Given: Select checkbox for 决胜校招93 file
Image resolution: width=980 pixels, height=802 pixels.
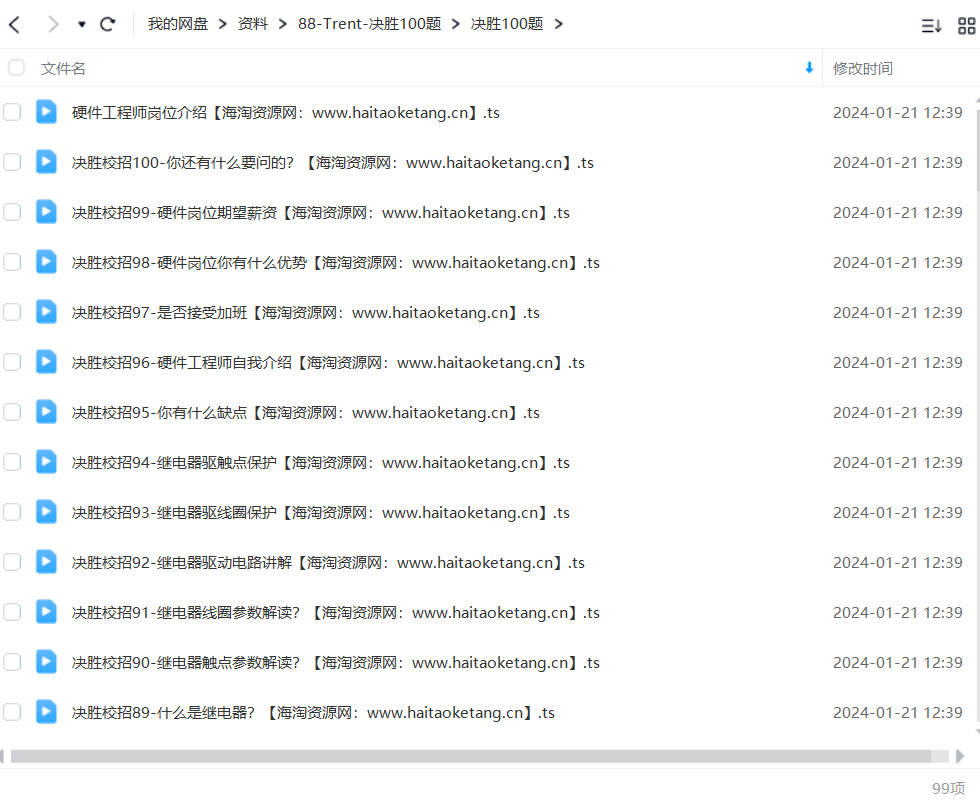Looking at the screenshot, I should [12, 513].
